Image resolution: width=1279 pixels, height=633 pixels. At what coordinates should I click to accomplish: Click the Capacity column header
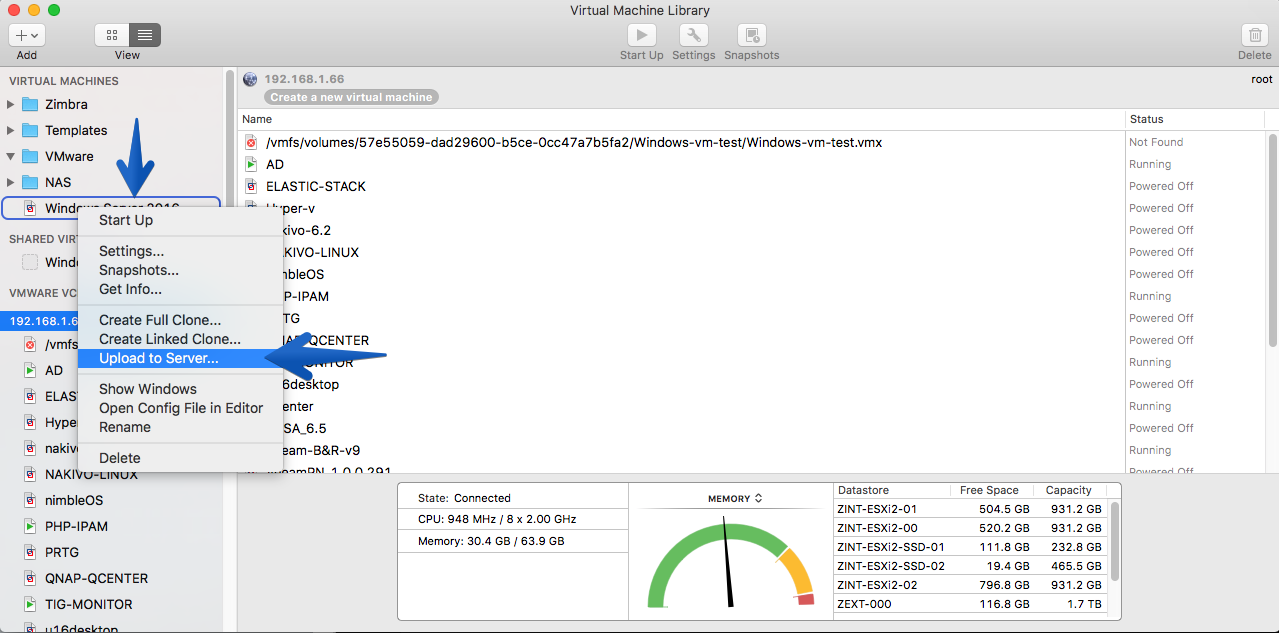point(1068,490)
